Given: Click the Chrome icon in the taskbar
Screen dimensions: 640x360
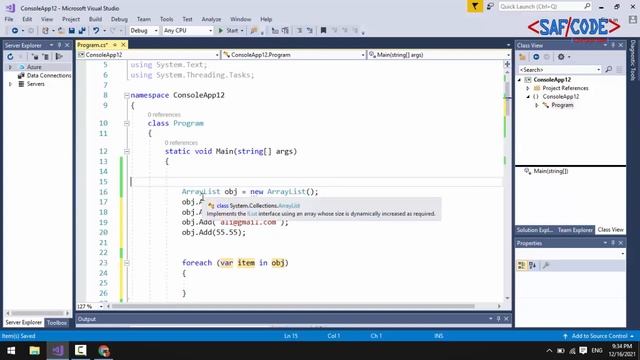Looking at the screenshot, I should tap(104, 351).
